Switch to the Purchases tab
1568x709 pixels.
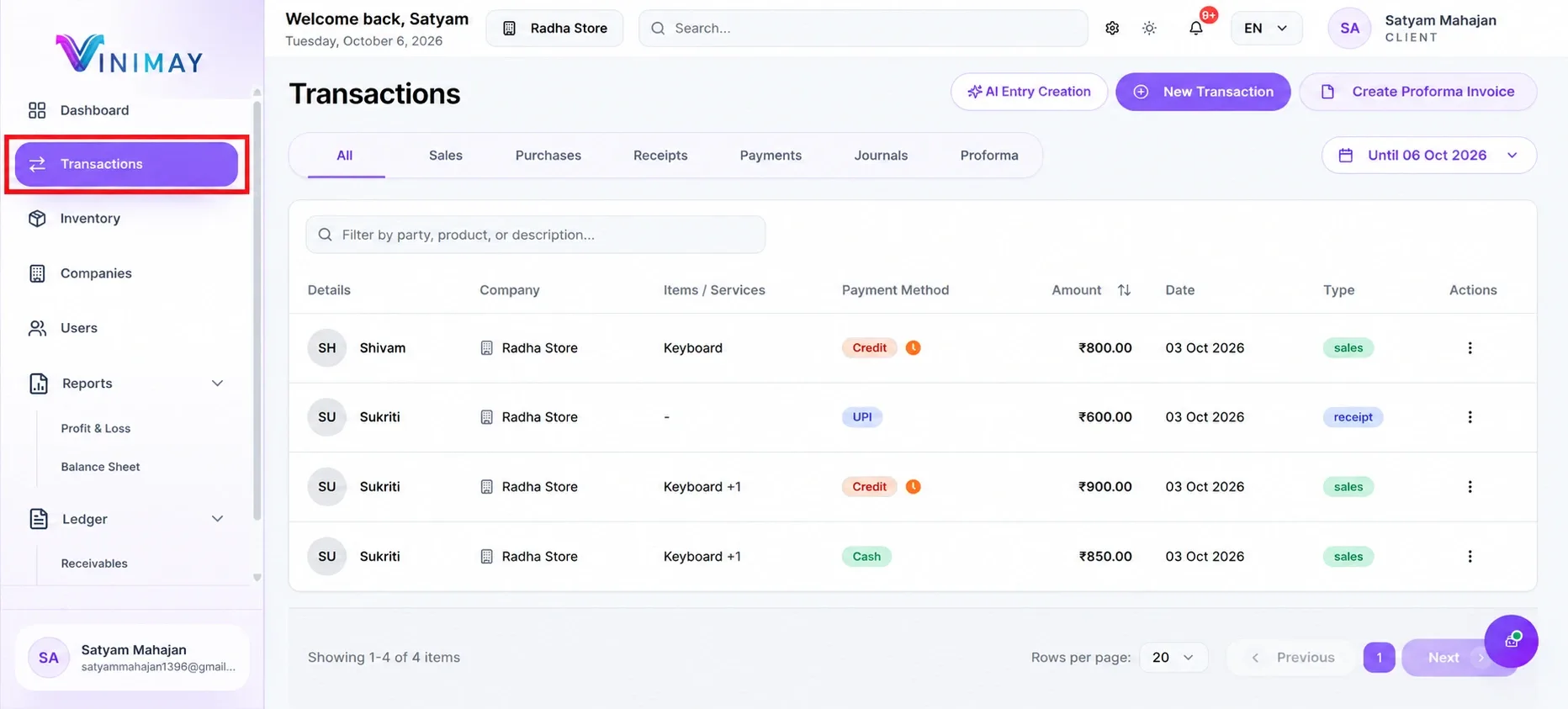[x=548, y=156]
